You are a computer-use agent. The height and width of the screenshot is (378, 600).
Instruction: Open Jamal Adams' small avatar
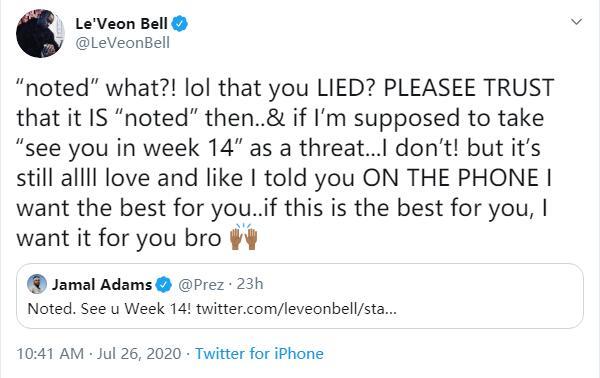pyautogui.click(x=37, y=284)
